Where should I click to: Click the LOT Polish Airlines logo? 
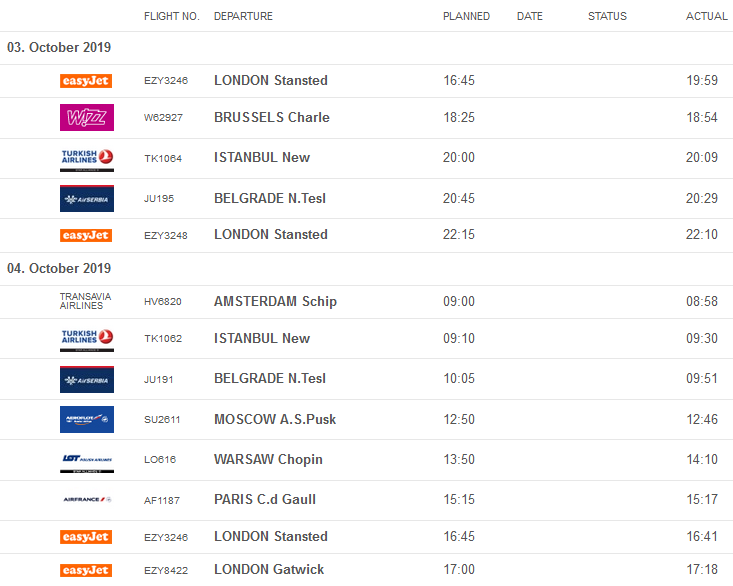tap(87, 460)
